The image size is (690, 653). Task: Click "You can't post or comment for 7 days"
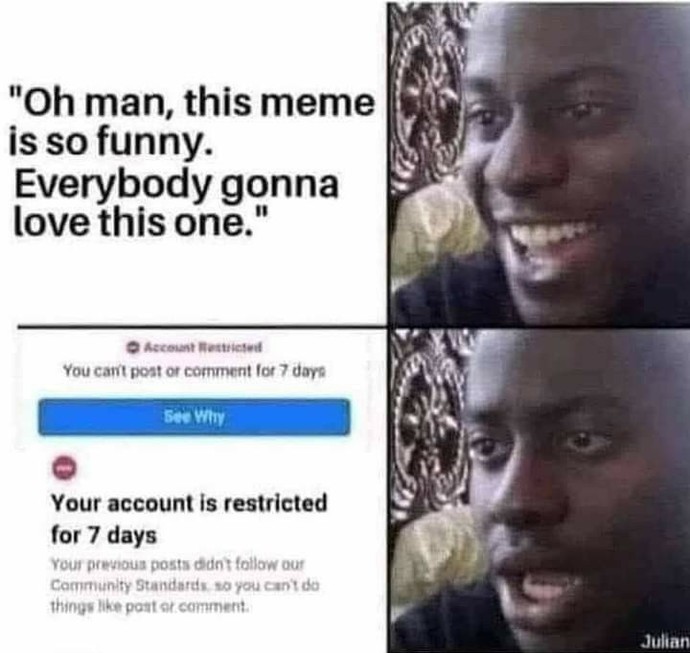[194, 371]
